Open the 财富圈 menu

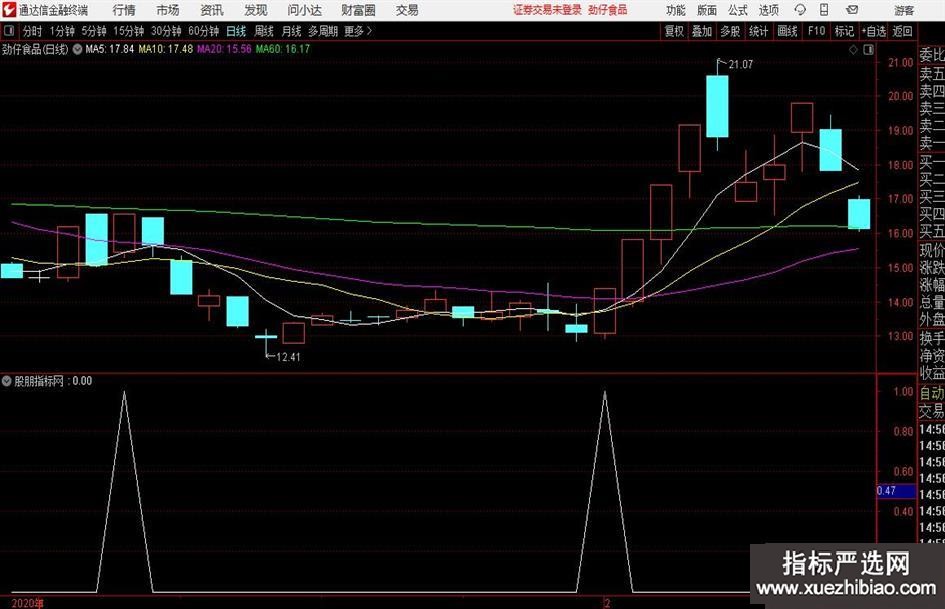tap(358, 10)
